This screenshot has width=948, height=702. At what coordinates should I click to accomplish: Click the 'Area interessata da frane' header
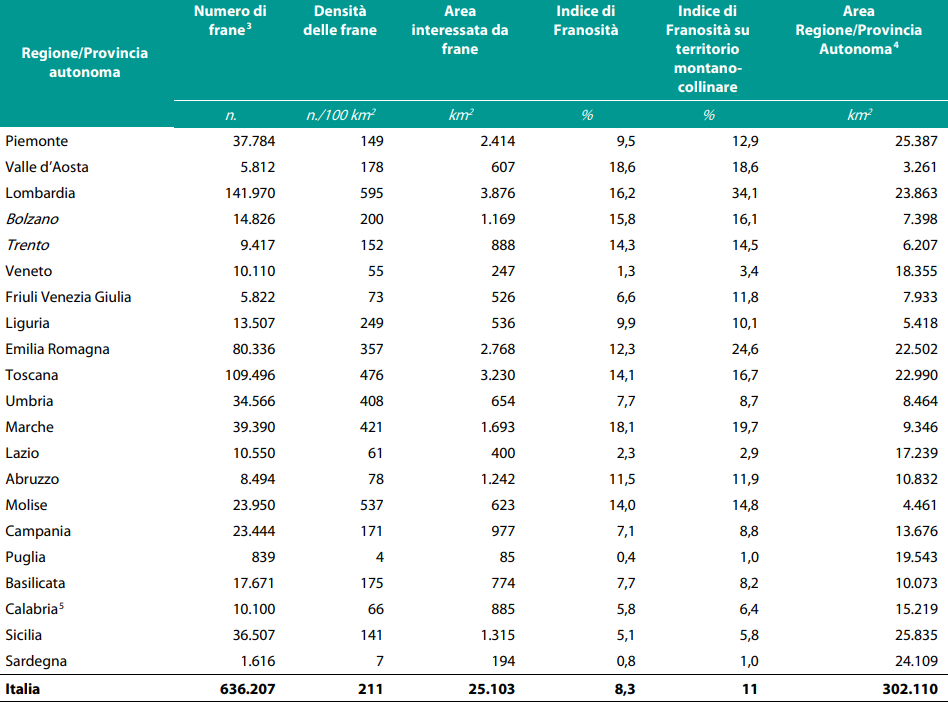(x=459, y=30)
